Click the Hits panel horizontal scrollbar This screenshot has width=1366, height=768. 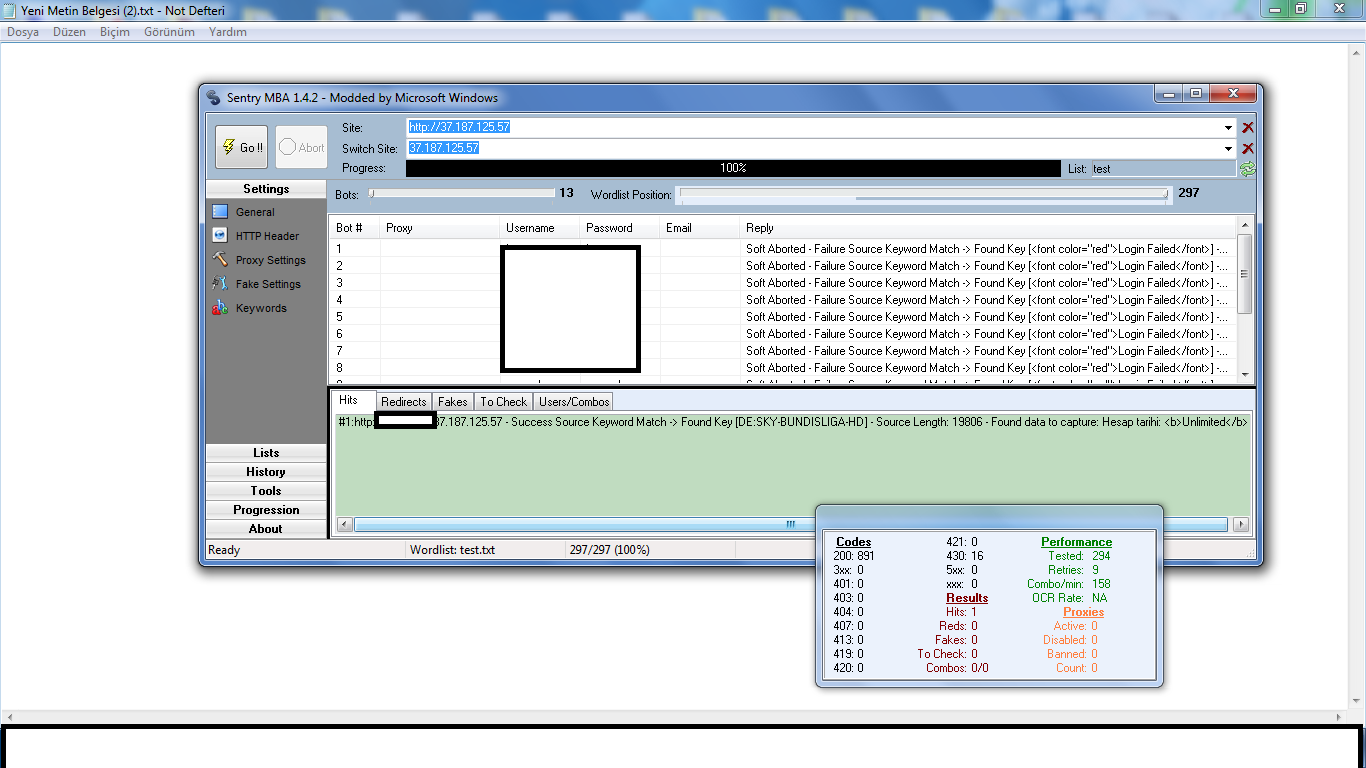point(790,524)
